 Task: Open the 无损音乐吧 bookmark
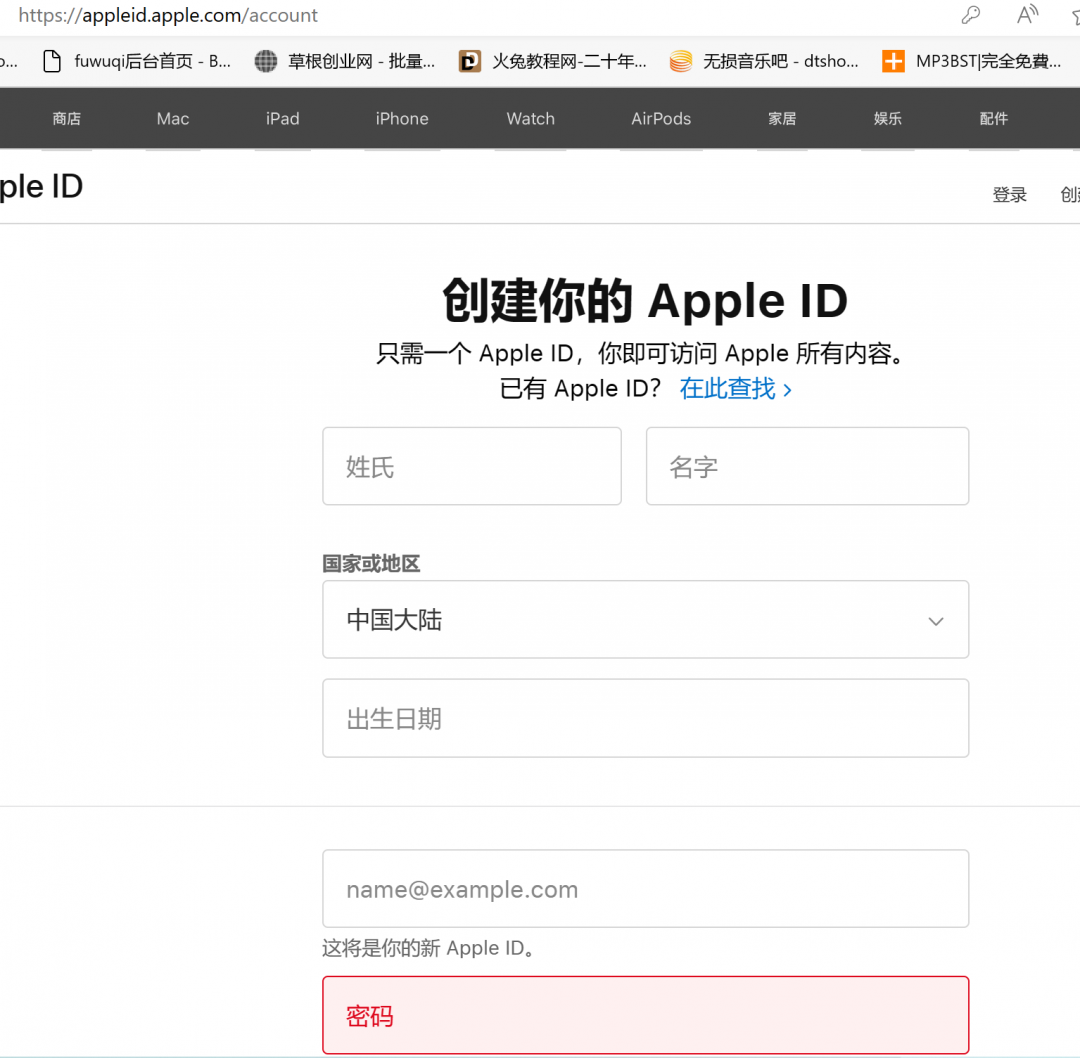pos(764,61)
